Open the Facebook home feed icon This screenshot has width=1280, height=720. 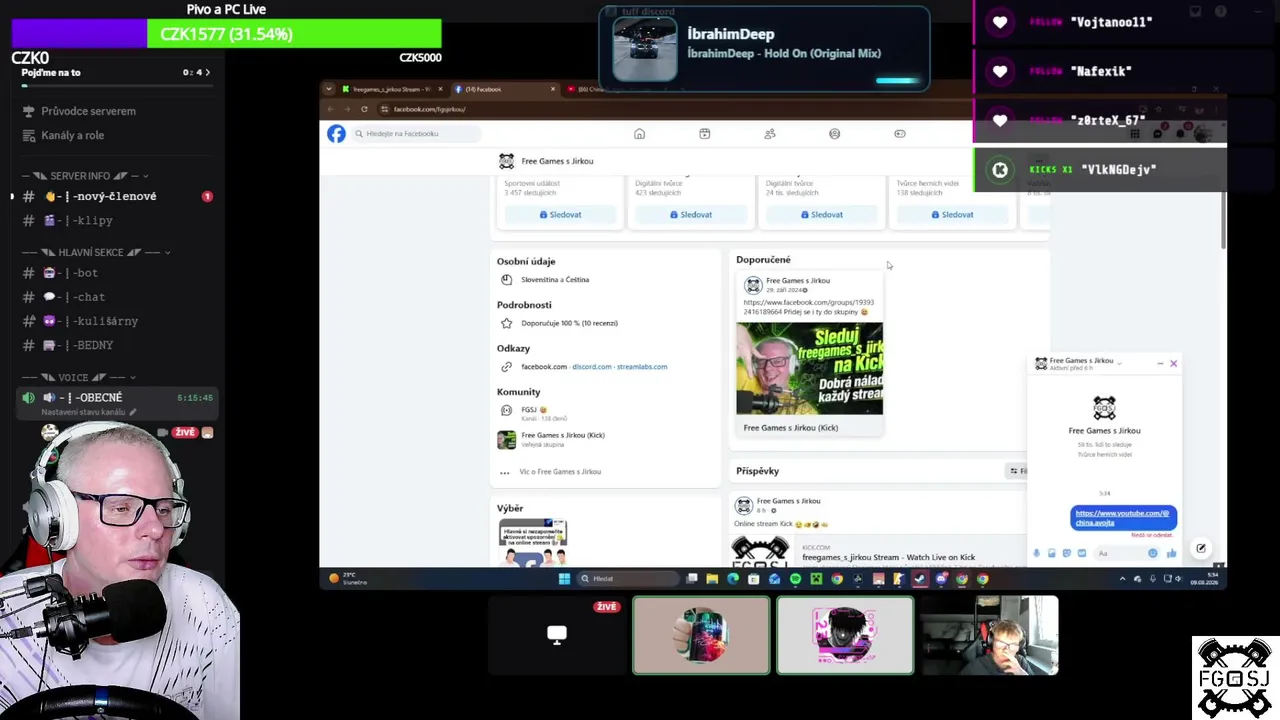pos(639,134)
